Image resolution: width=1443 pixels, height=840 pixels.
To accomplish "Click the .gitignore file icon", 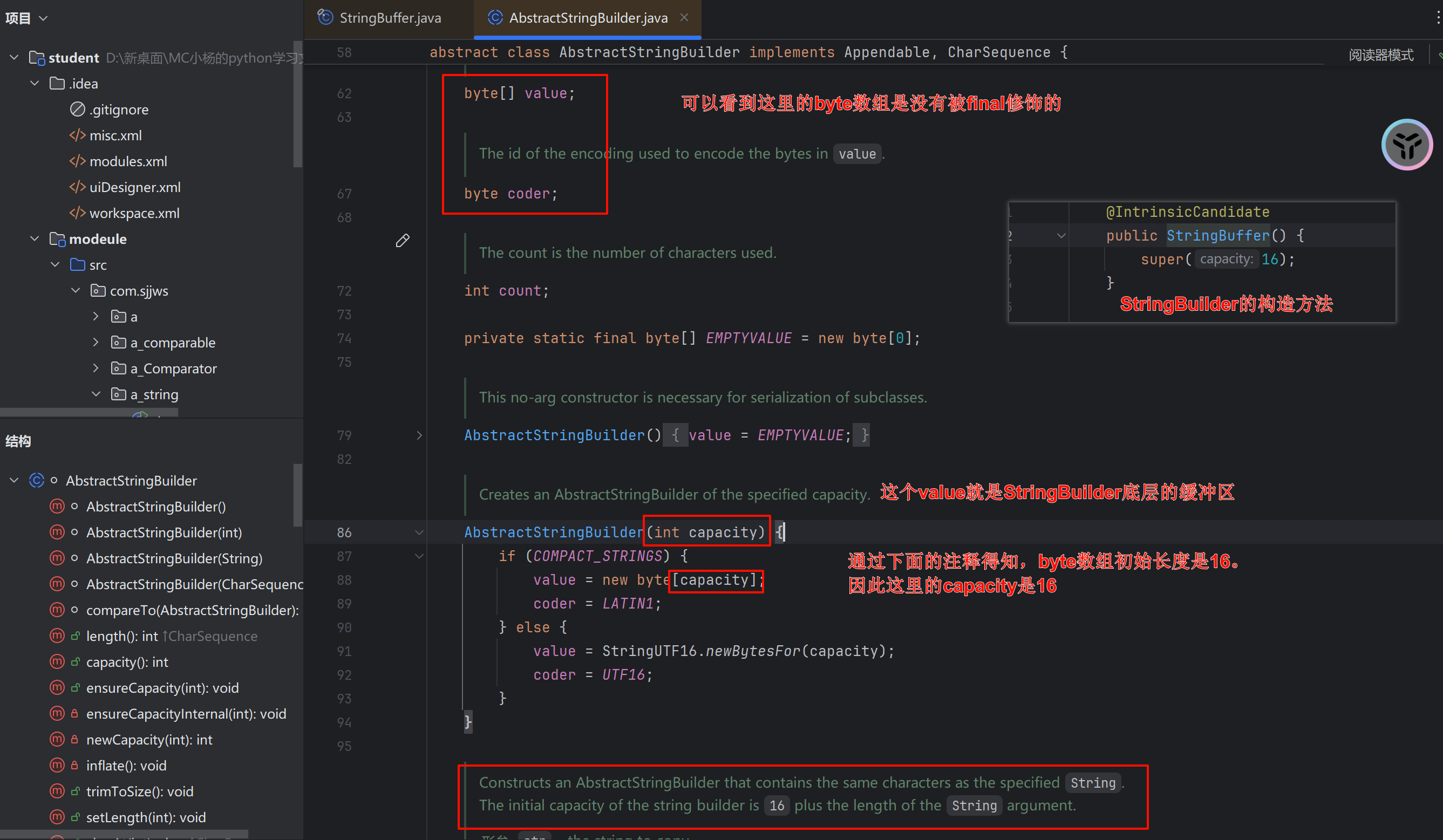I will (x=77, y=110).
